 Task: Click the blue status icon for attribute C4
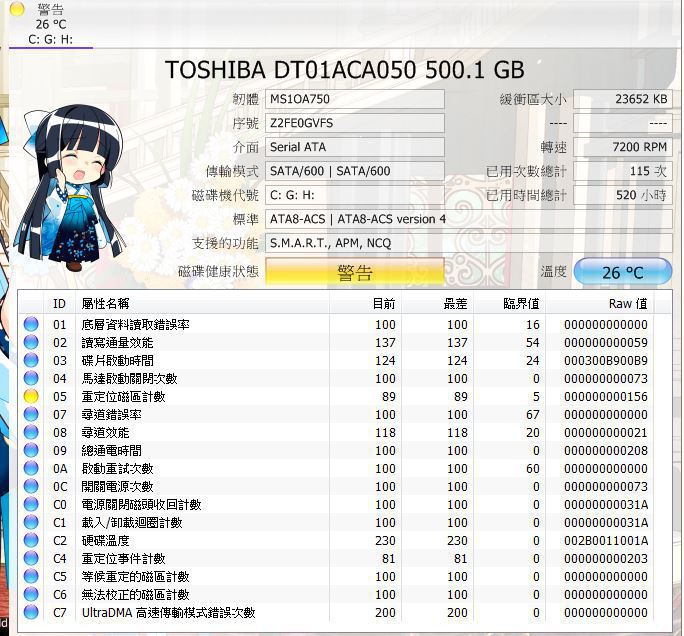pos(31,558)
